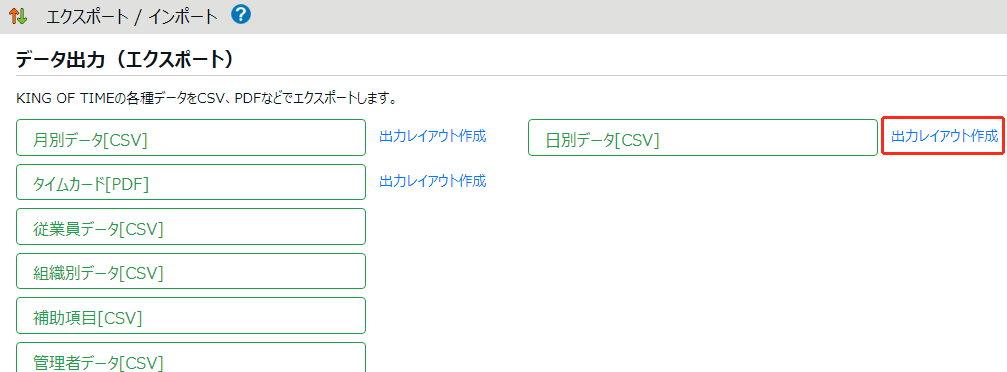Open 出力レイアウト作成 link beside タイムカード

point(433,181)
